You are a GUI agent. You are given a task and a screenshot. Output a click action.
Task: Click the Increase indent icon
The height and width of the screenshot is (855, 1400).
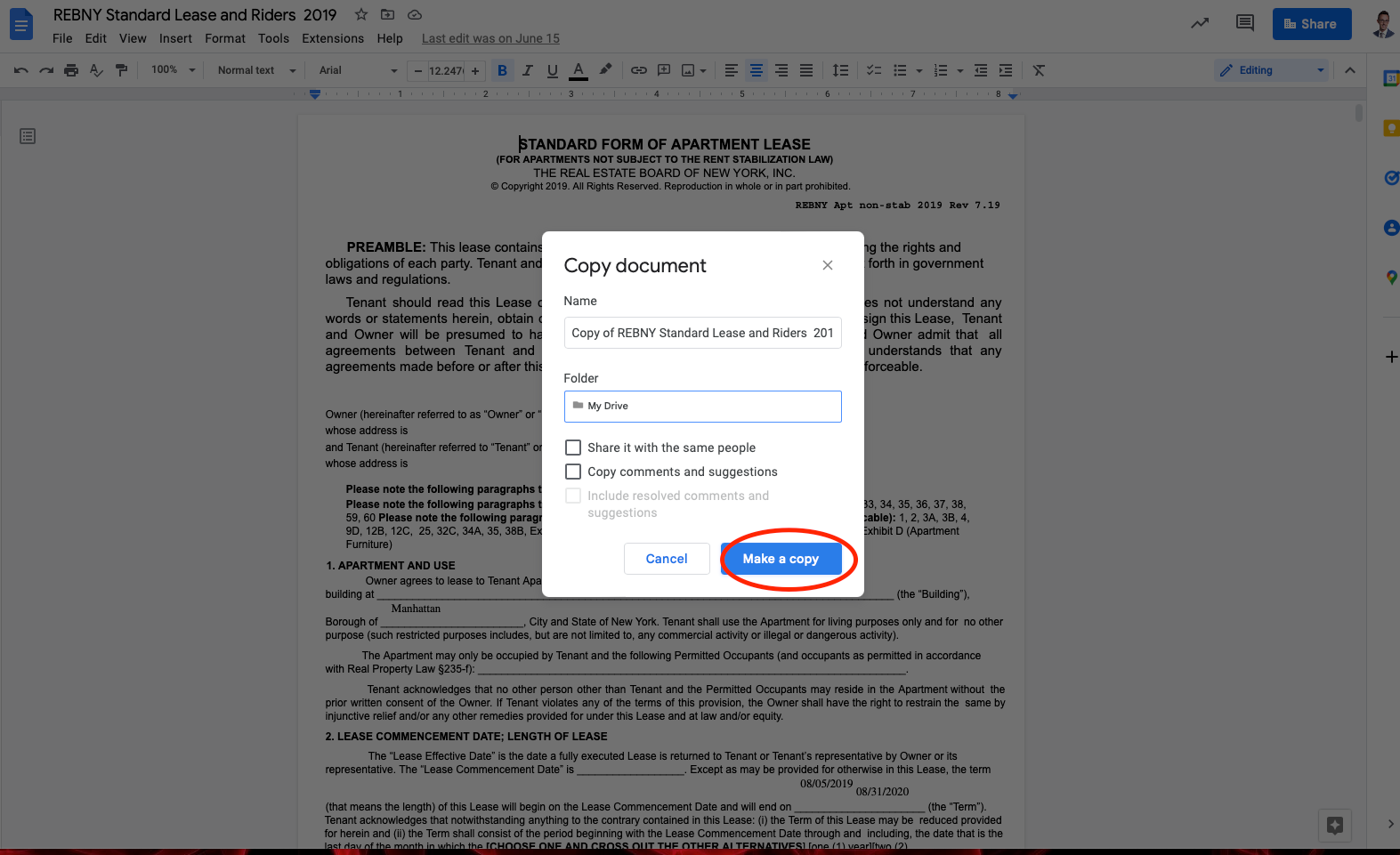tap(1006, 70)
